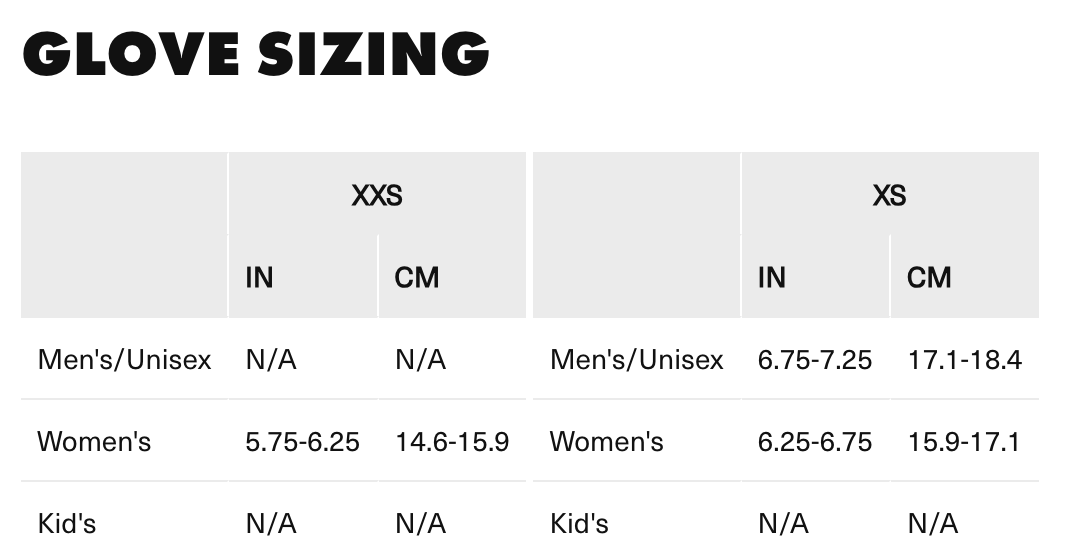The height and width of the screenshot is (558, 1072).
Task: Click the 15.9-17.1 centimeters cell
Action: coord(964,442)
